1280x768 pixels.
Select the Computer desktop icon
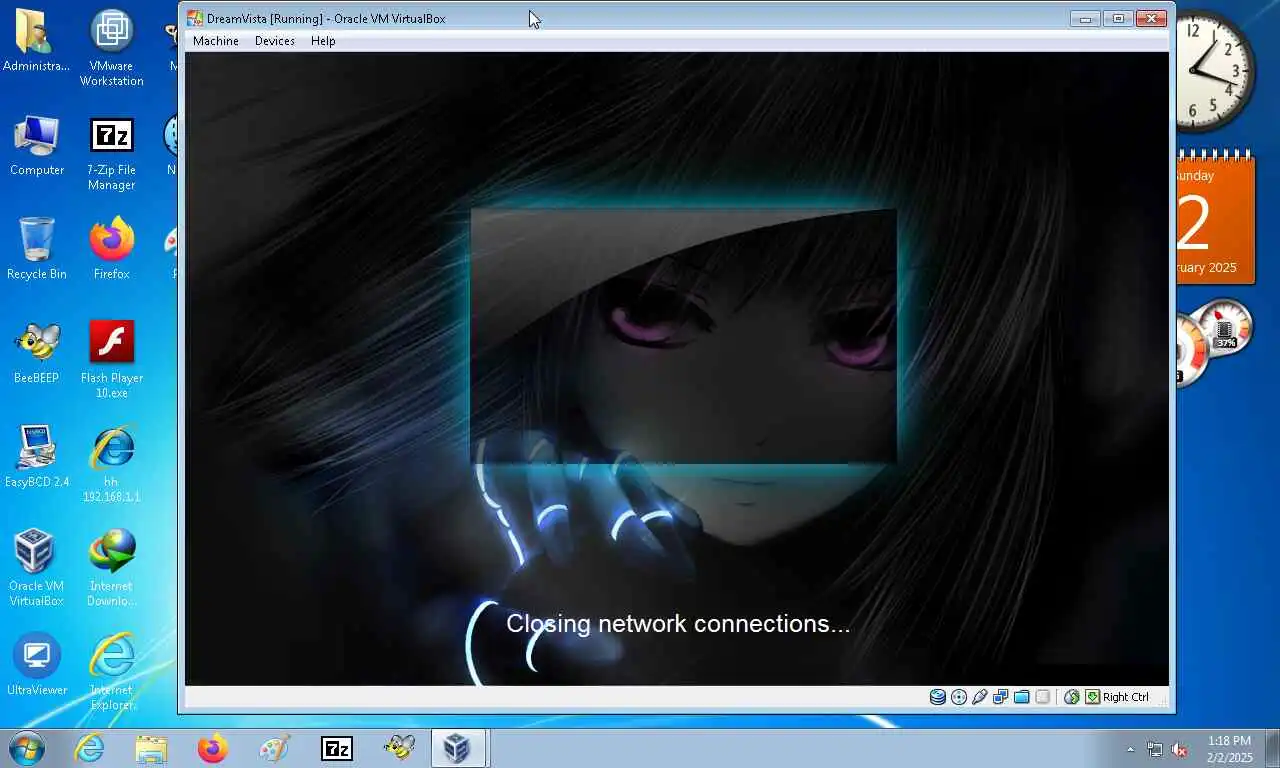coord(37,146)
